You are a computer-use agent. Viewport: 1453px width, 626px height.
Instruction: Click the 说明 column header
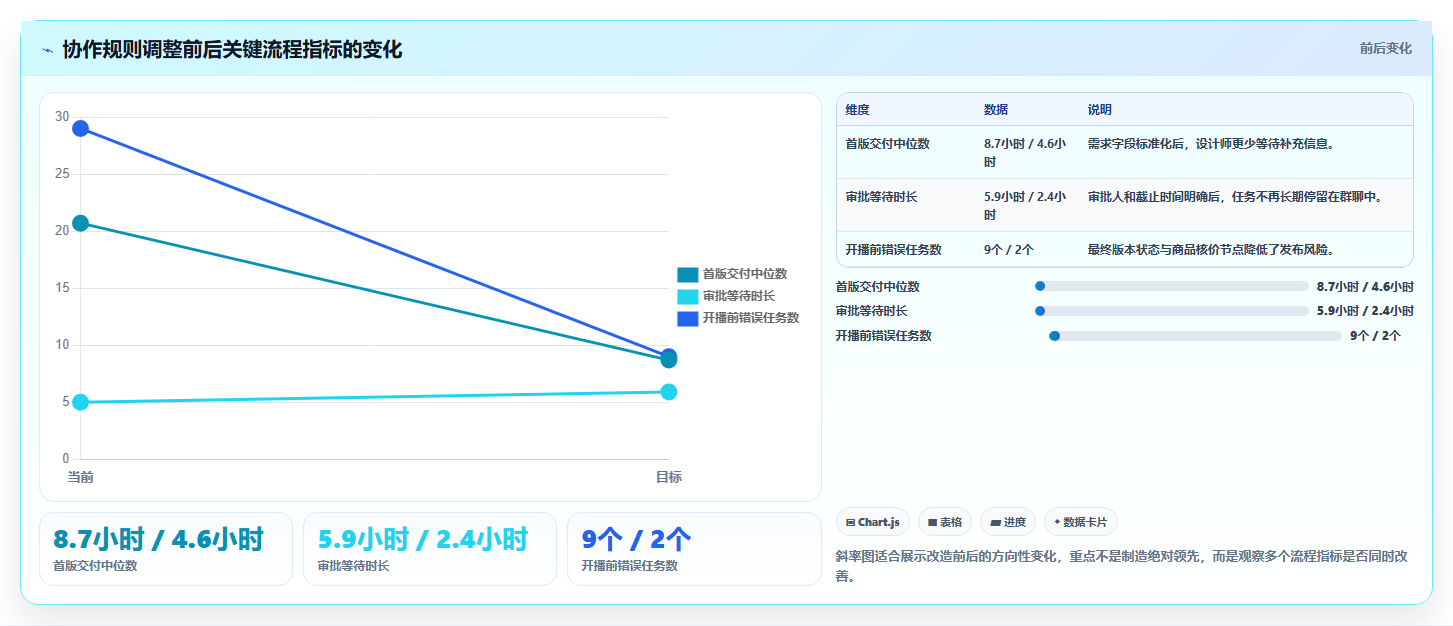point(1100,110)
